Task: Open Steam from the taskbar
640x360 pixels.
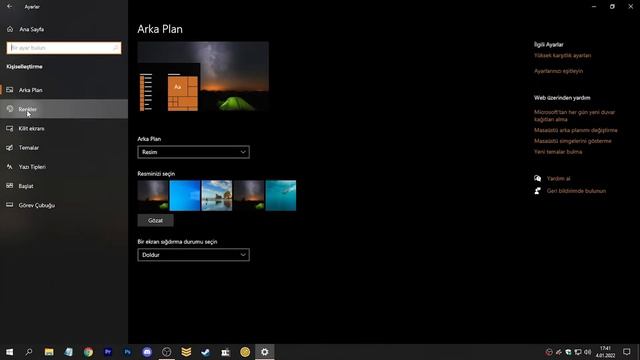Action: pyautogui.click(x=206, y=352)
